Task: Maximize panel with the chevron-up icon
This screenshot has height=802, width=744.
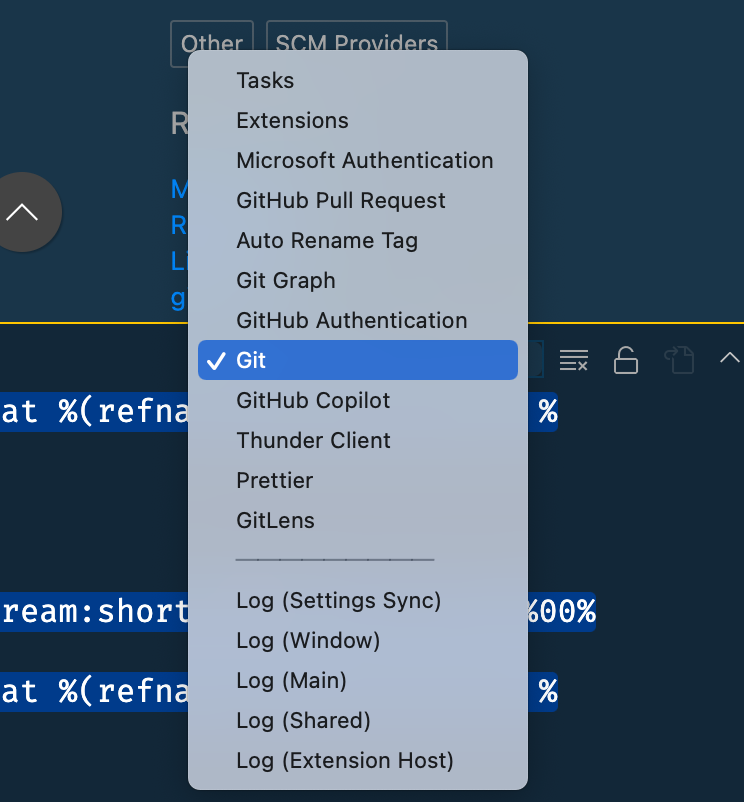Action: 730,358
